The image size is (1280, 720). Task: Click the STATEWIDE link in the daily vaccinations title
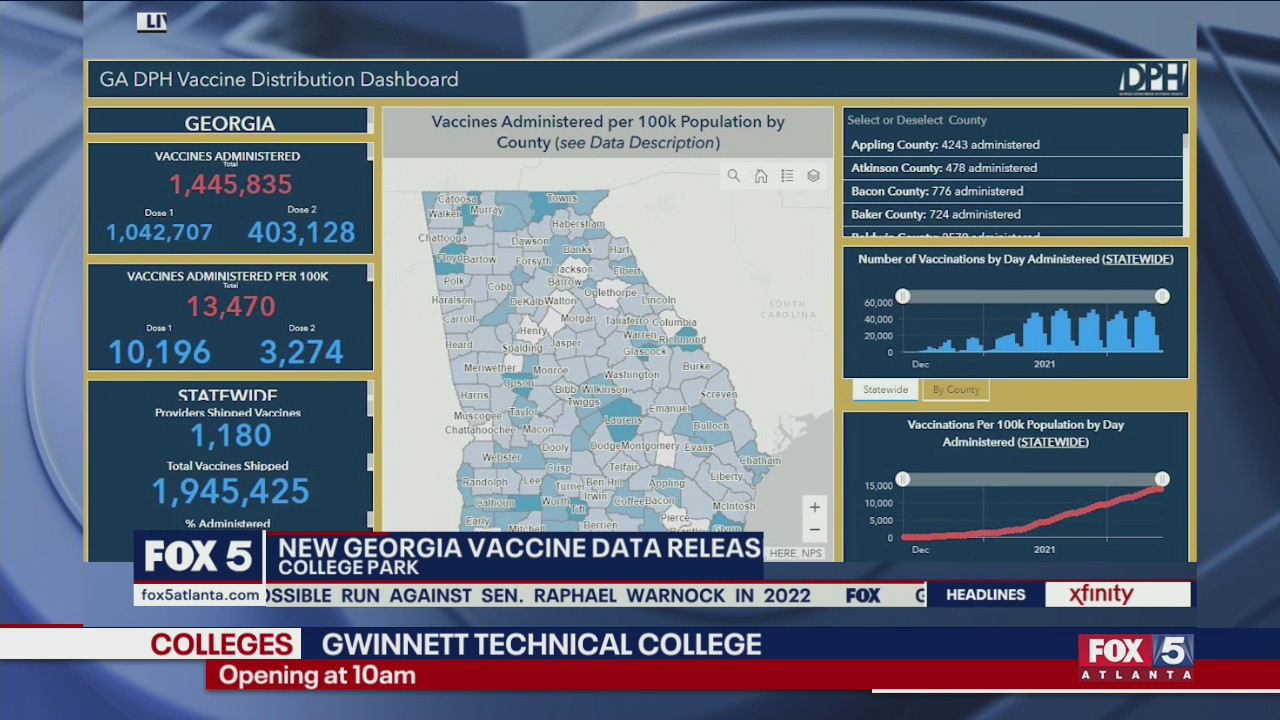pos(1138,258)
